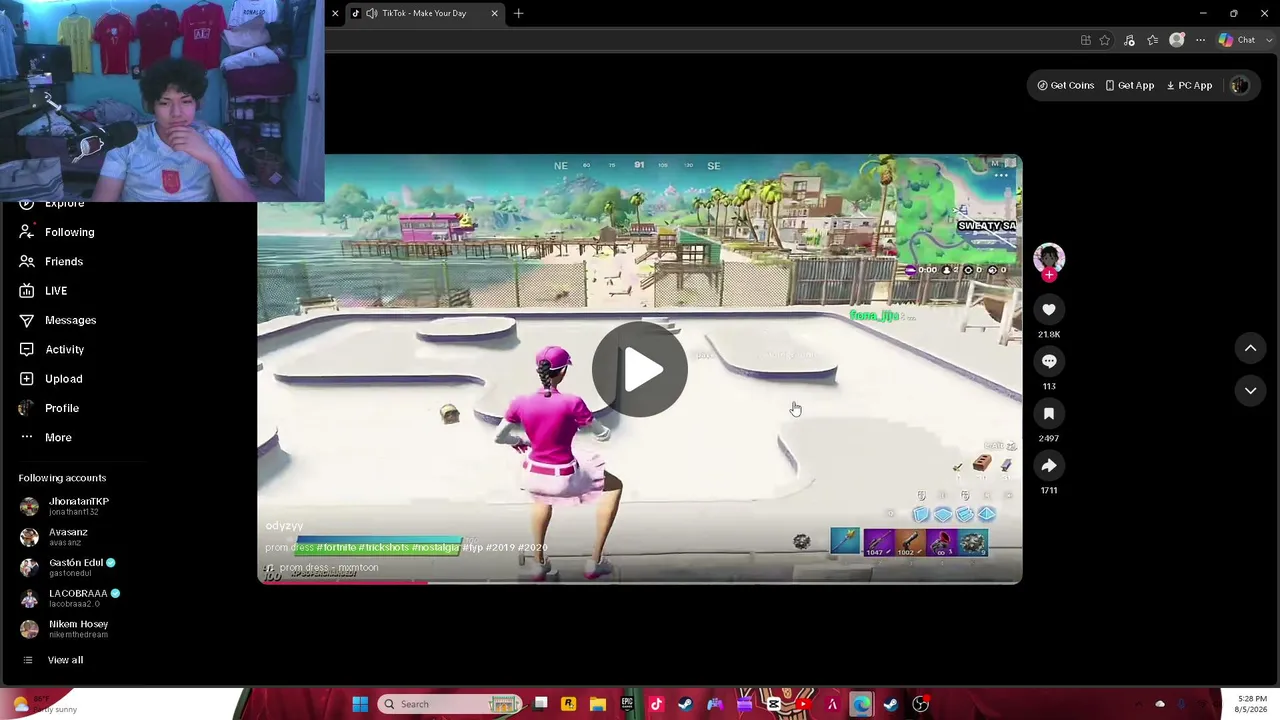Open TikTok app from the taskbar

tap(656, 704)
